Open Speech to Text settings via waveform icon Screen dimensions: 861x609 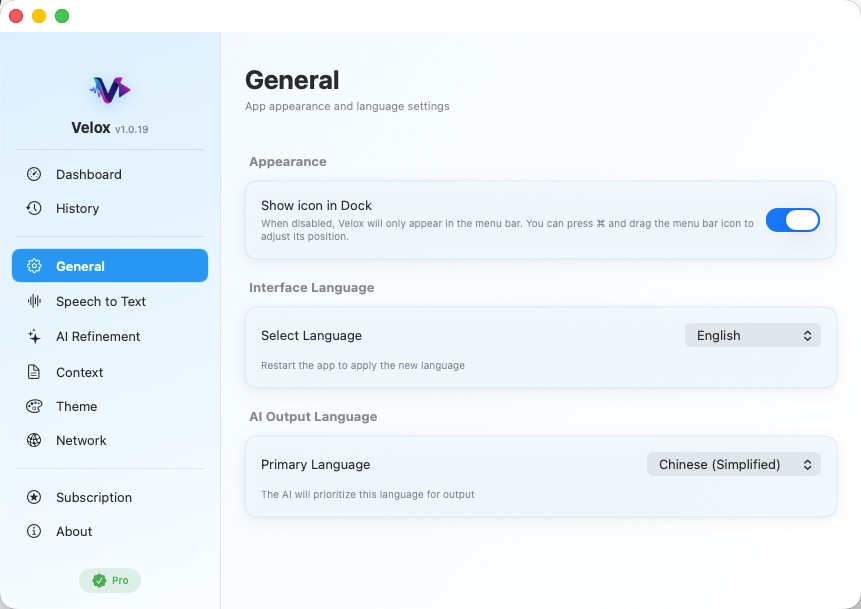click(33, 301)
